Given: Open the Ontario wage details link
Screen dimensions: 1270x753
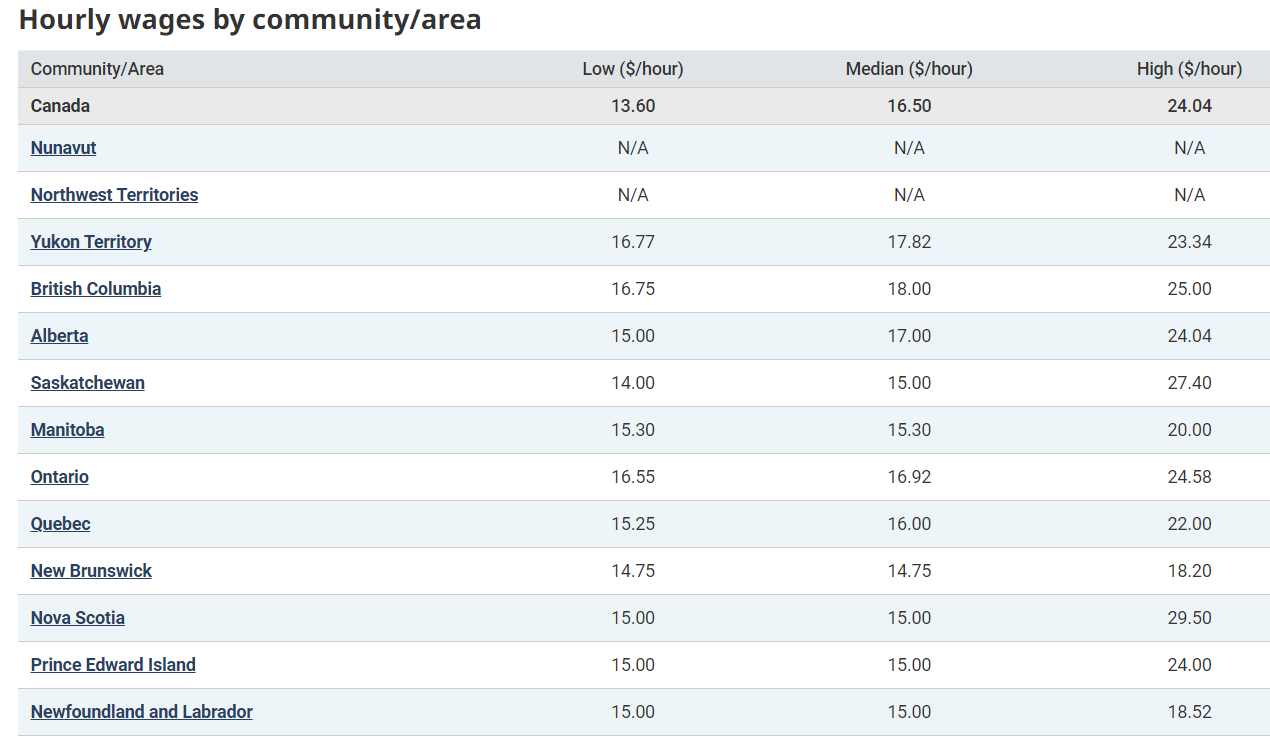Looking at the screenshot, I should 59,476.
